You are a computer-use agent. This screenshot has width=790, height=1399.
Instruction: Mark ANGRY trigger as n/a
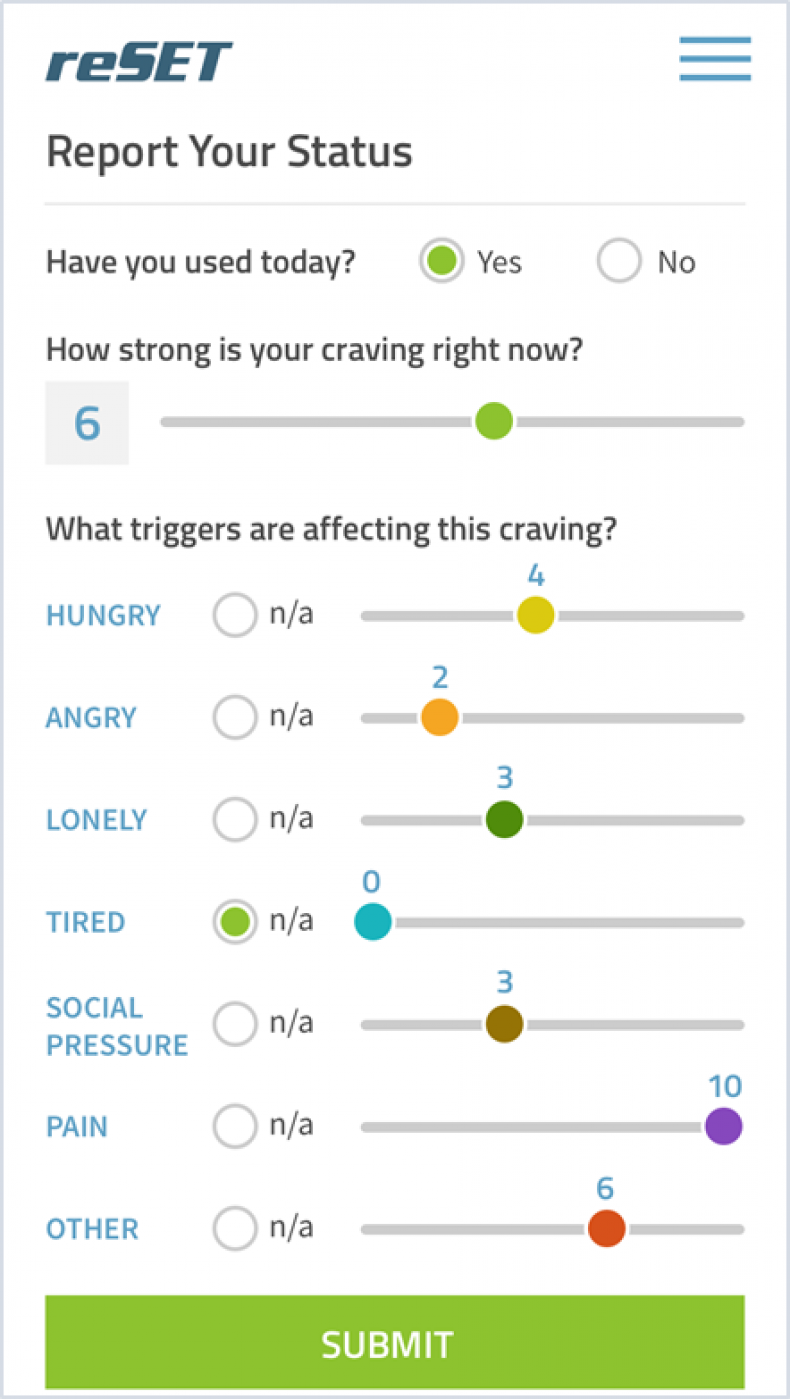[235, 717]
